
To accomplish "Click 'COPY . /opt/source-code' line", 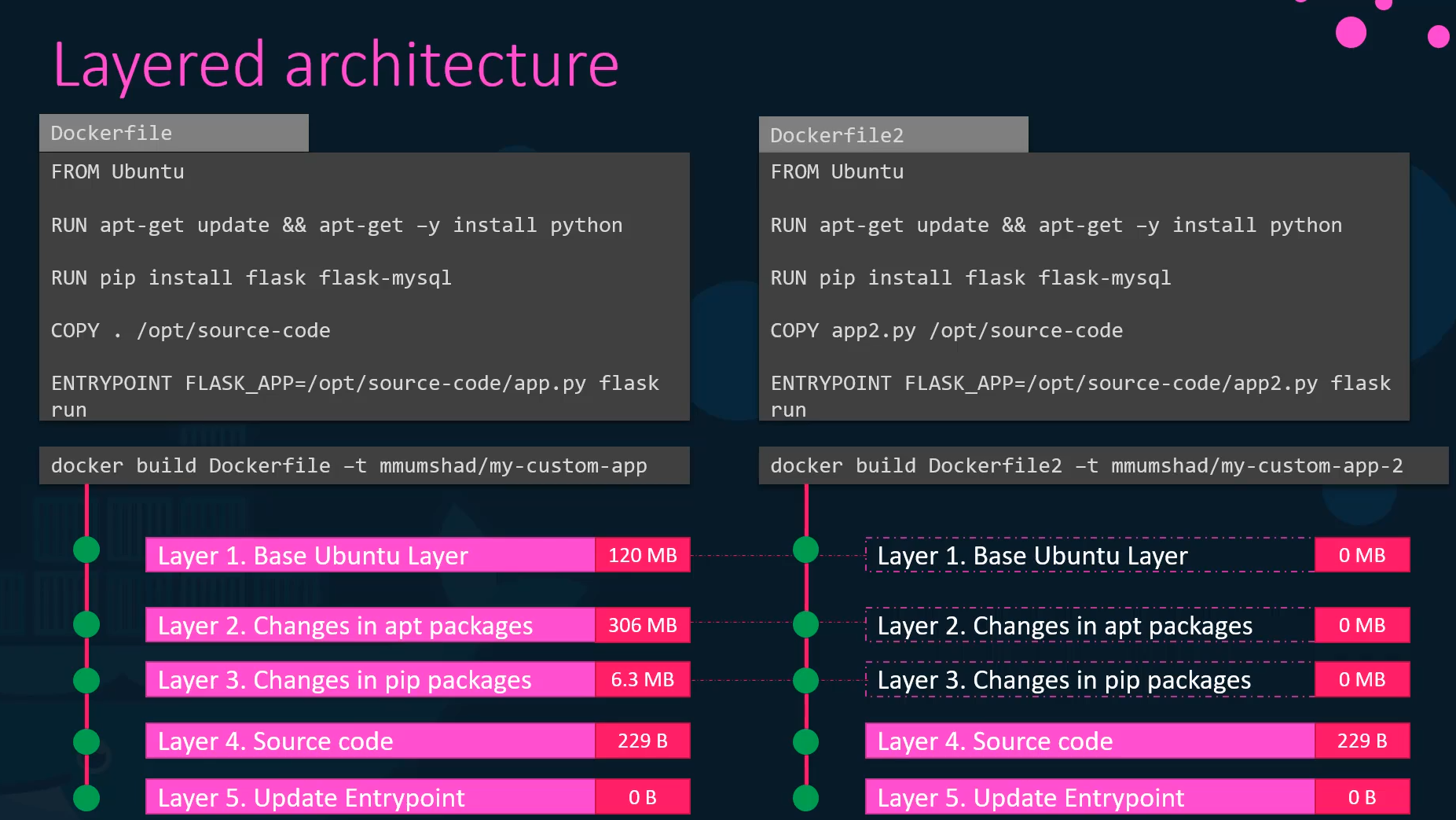I will (x=191, y=330).
